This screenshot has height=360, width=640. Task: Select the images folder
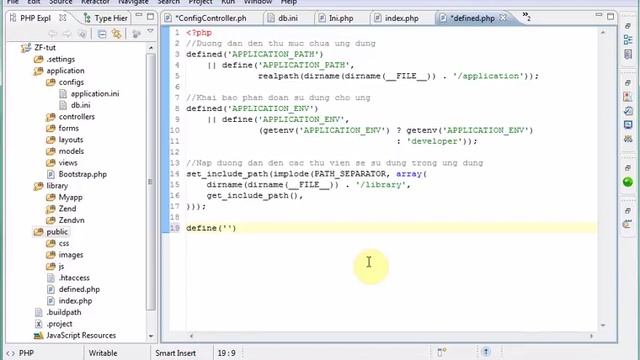[x=71, y=255]
